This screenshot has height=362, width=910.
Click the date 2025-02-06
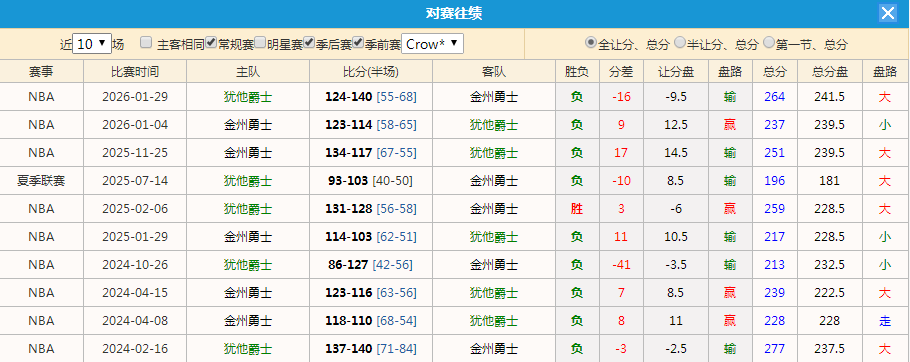(x=135, y=209)
